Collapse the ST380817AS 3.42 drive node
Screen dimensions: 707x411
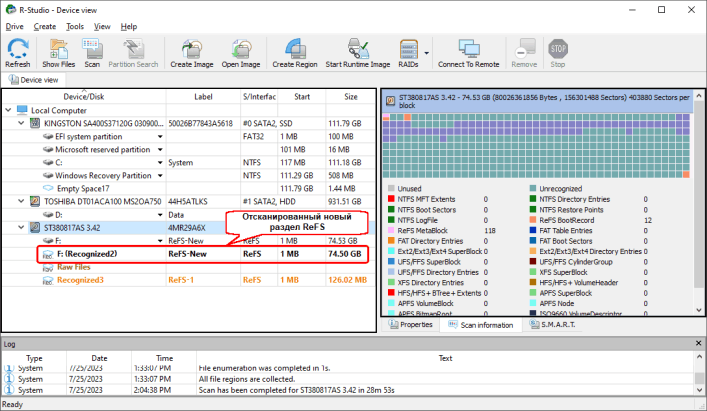point(21,227)
